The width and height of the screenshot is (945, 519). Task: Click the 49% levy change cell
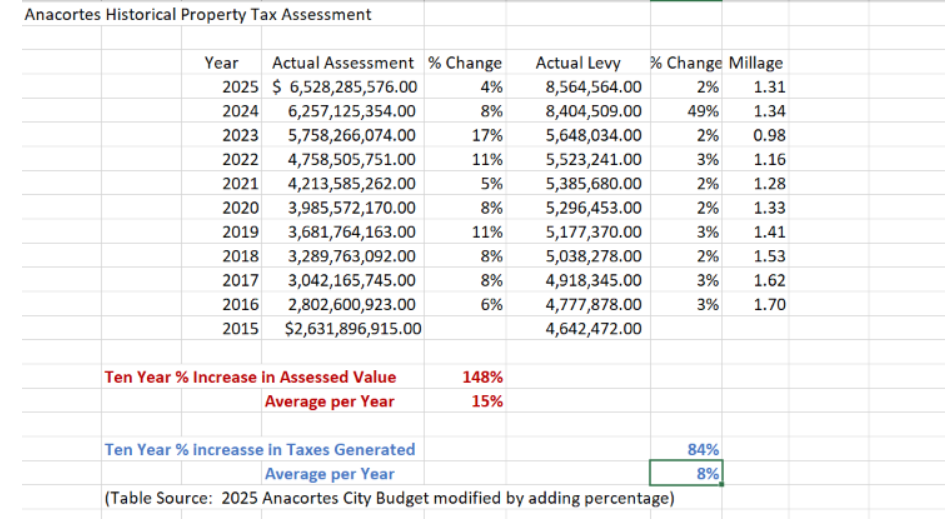703,111
